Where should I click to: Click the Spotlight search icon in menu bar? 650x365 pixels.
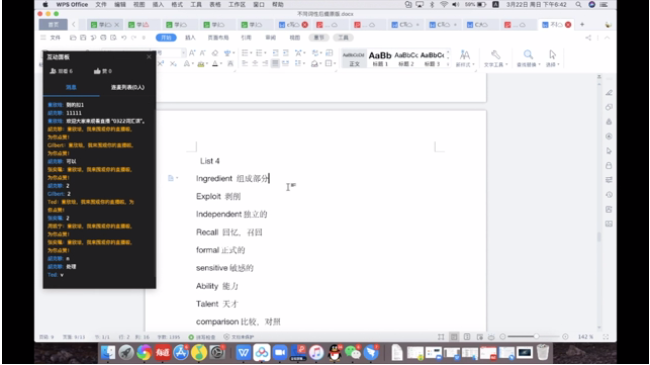(578, 5)
